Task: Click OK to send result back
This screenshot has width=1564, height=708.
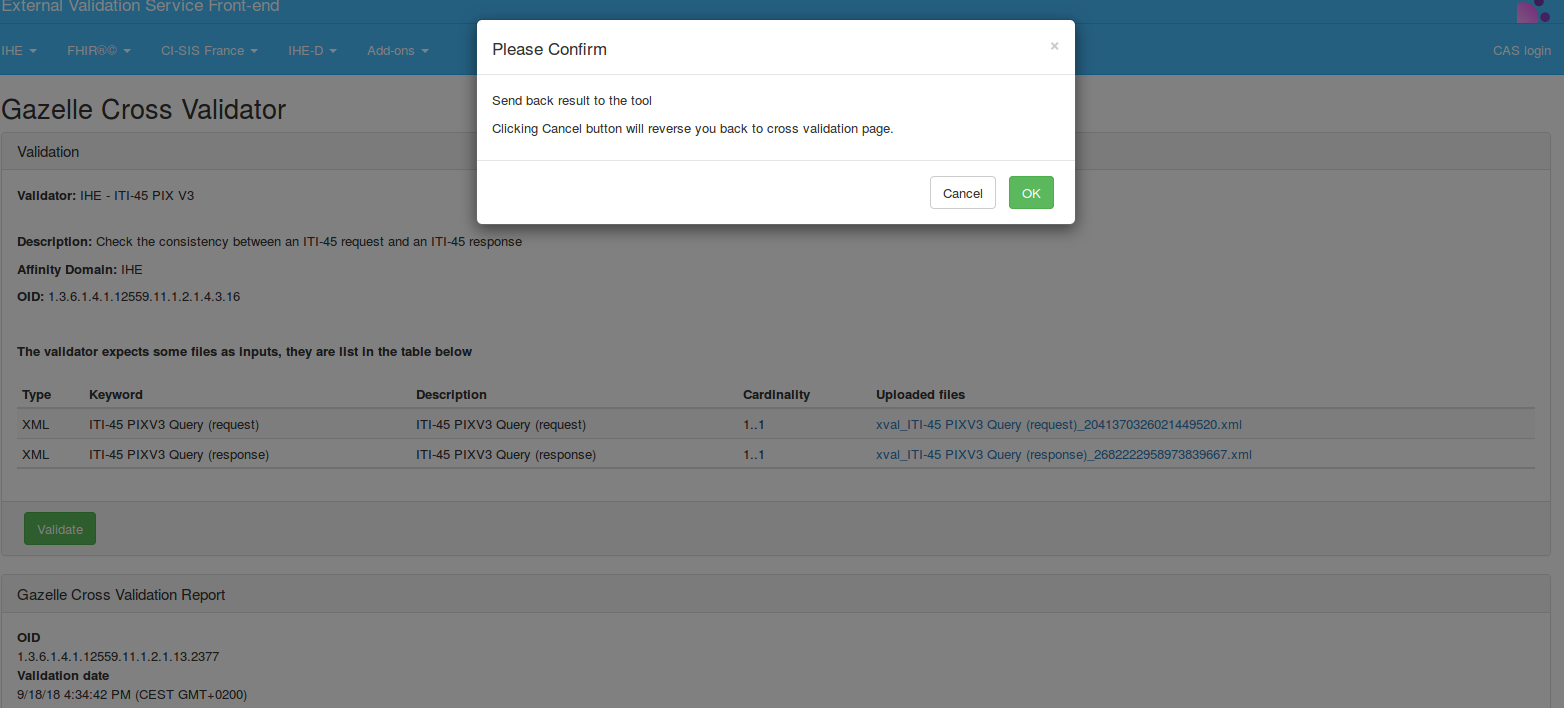Action: 1031,192
